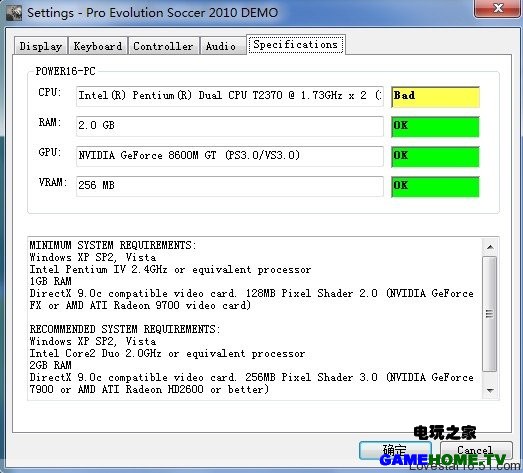This screenshot has height=473, width=523.
Task: Click the Settings window title text
Action: point(153,13)
